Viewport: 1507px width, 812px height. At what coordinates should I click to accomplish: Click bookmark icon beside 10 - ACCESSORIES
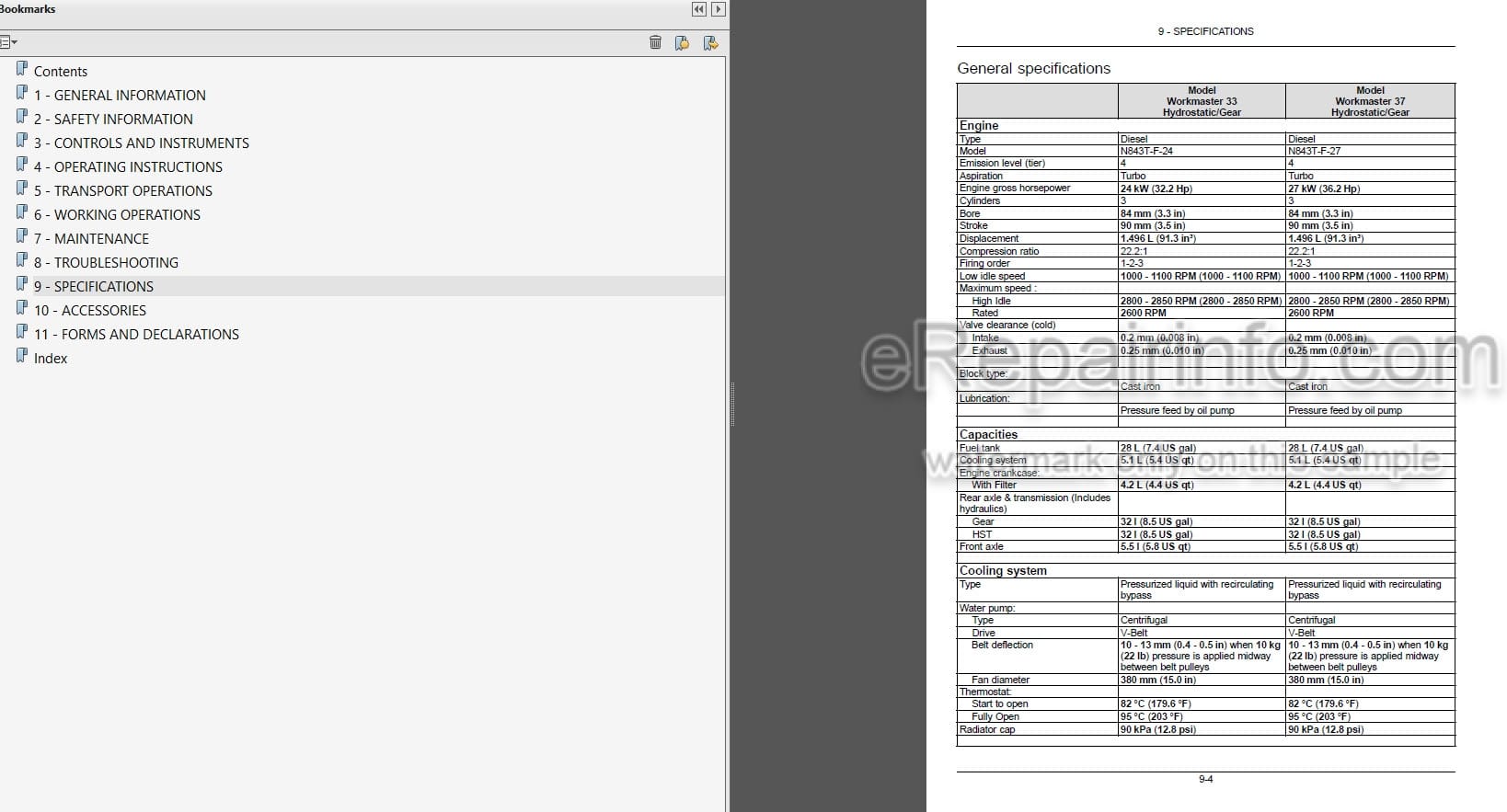tap(22, 308)
